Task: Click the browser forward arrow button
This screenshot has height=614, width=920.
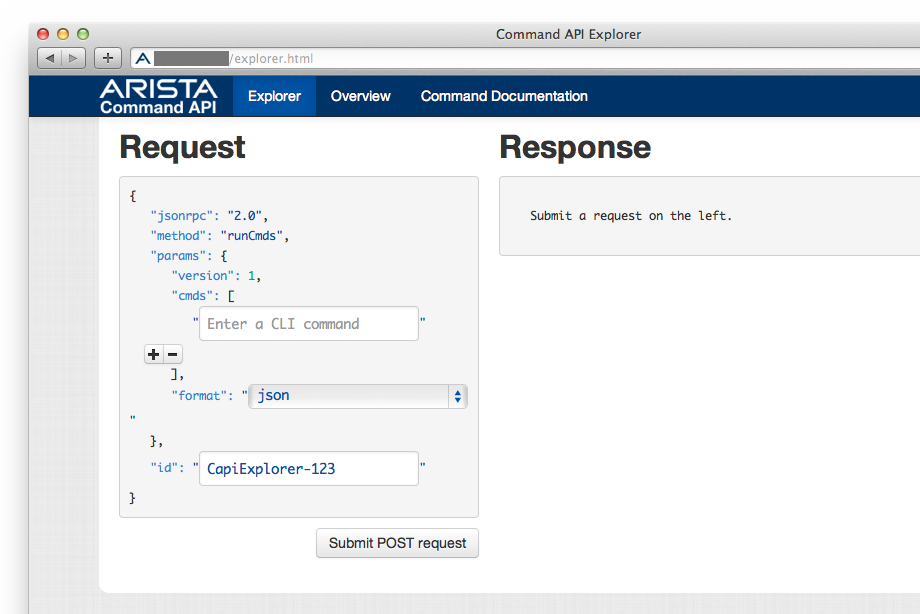Action: point(74,58)
